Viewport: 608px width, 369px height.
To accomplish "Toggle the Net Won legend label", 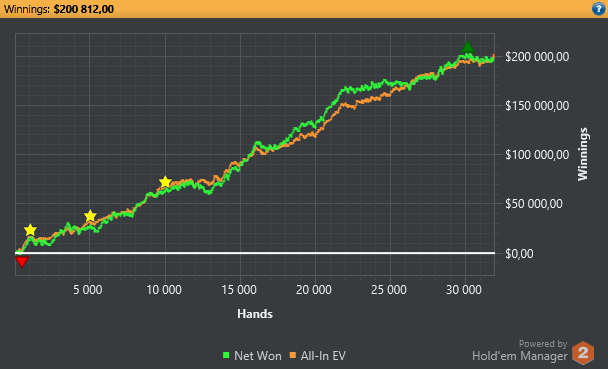I will point(257,356).
